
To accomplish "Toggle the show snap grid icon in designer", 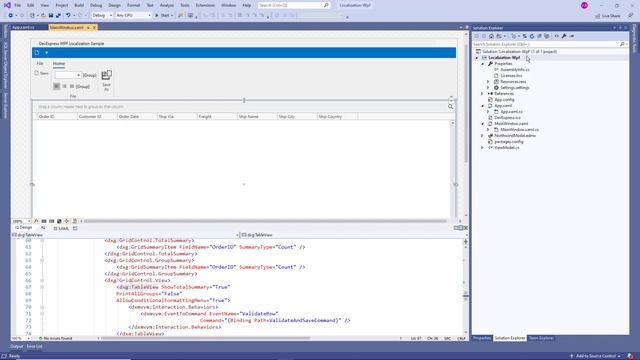I will pyautogui.click(x=44, y=221).
